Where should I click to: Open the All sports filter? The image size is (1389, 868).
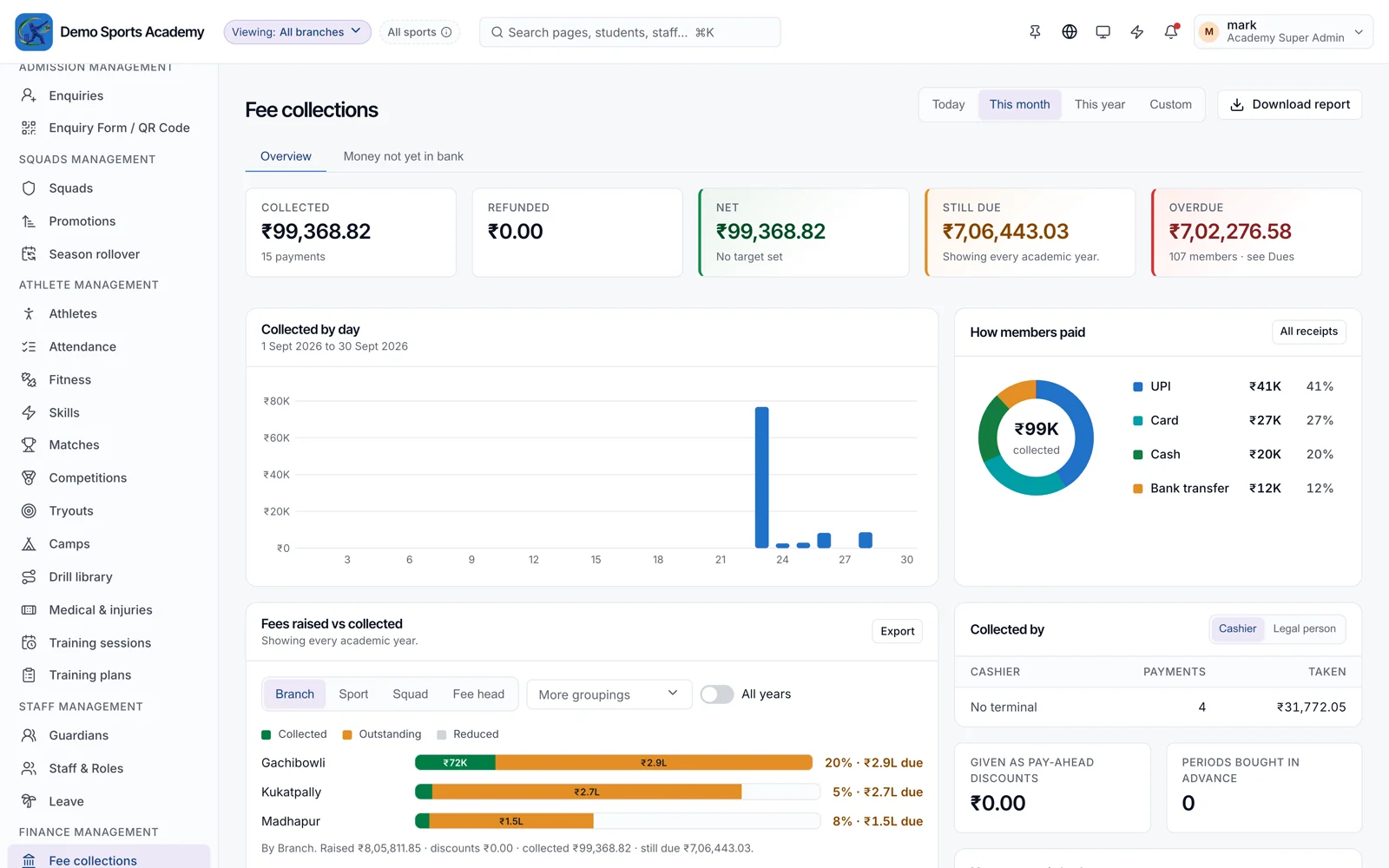[419, 32]
